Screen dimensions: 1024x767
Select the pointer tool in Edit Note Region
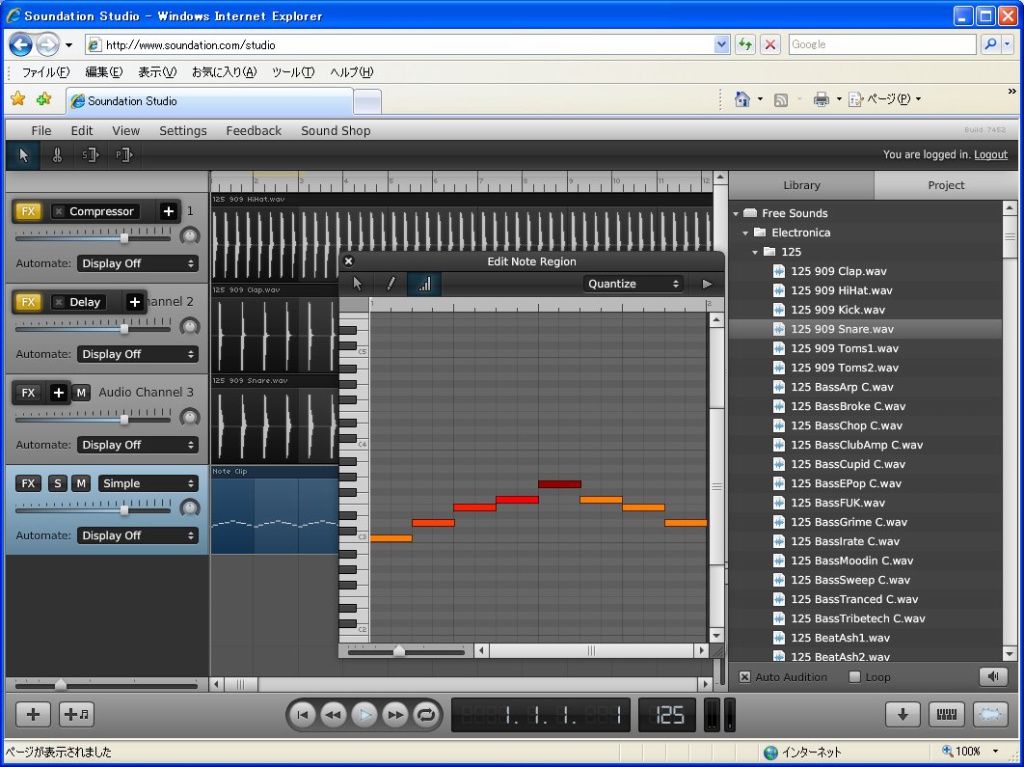pos(357,284)
